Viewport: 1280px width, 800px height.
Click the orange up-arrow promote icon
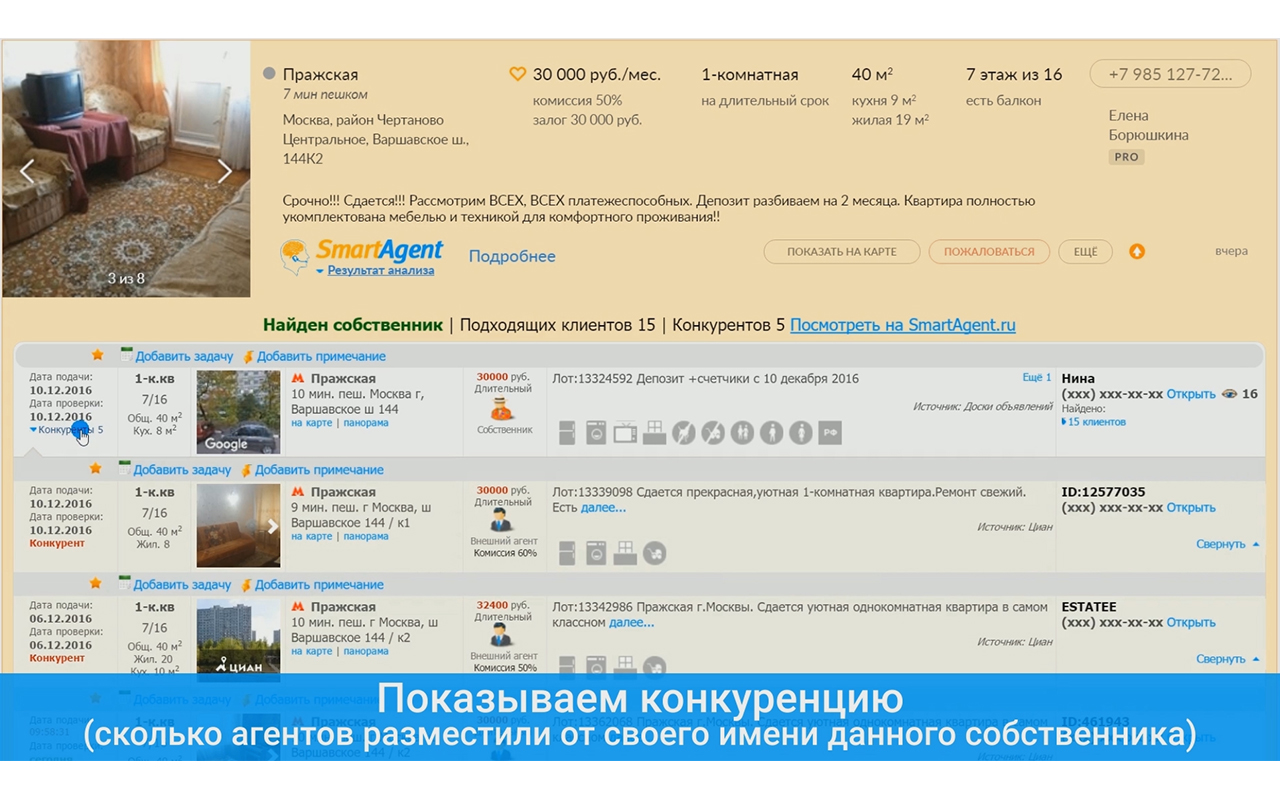pos(1137,251)
